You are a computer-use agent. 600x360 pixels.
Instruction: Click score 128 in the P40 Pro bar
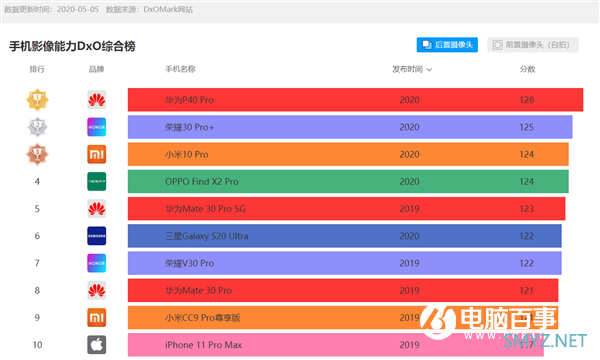(527, 100)
